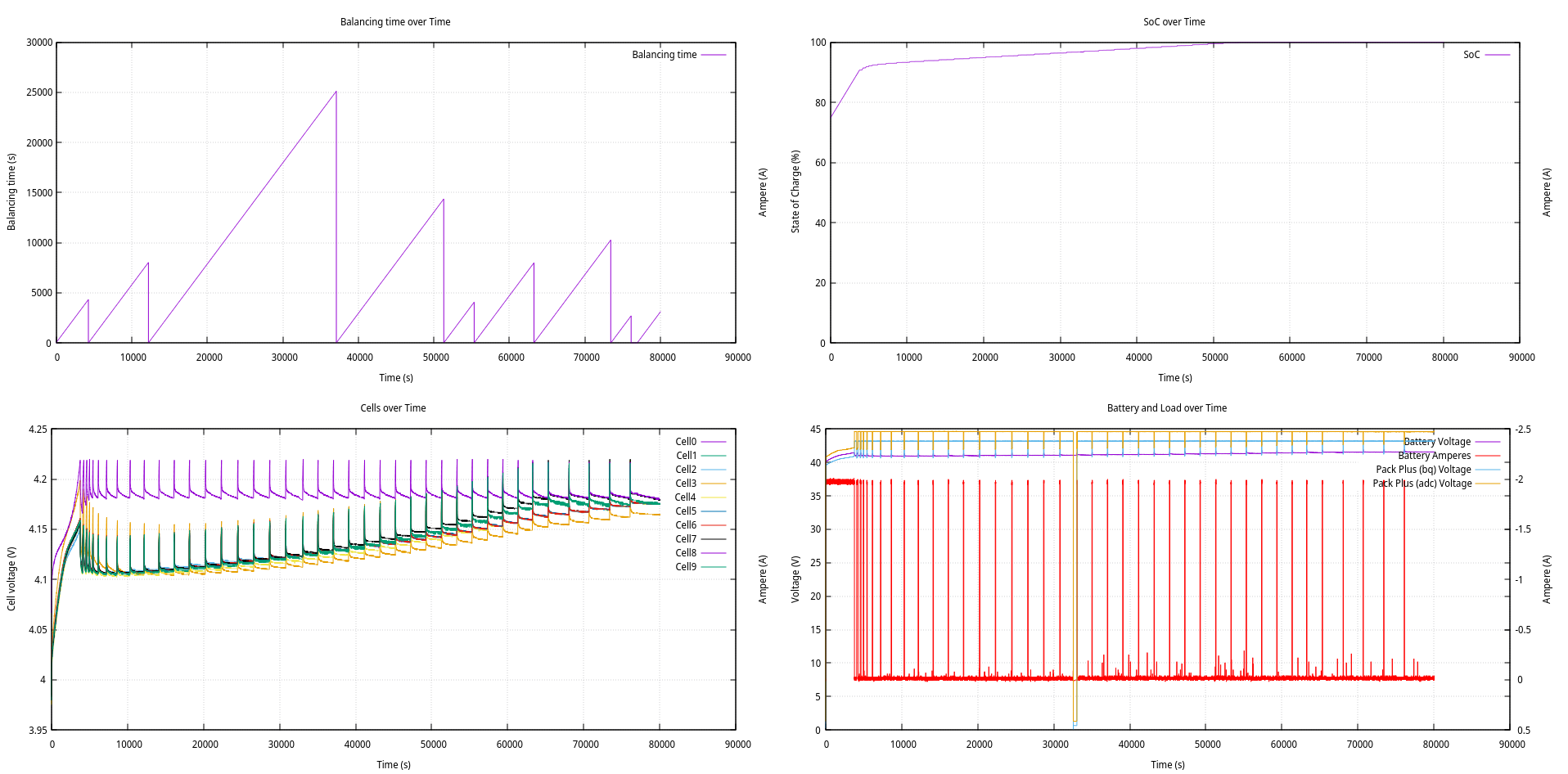Click the purple line swatch beside Balancing time
The height and width of the screenshot is (774, 1568).
[x=714, y=55]
